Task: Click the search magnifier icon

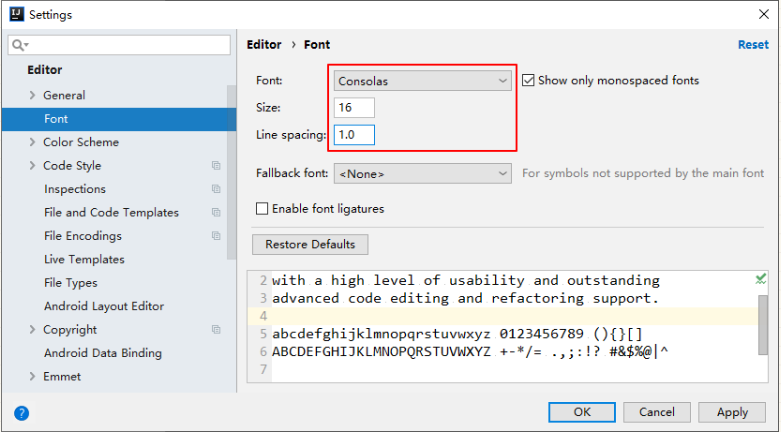Action: [19, 45]
